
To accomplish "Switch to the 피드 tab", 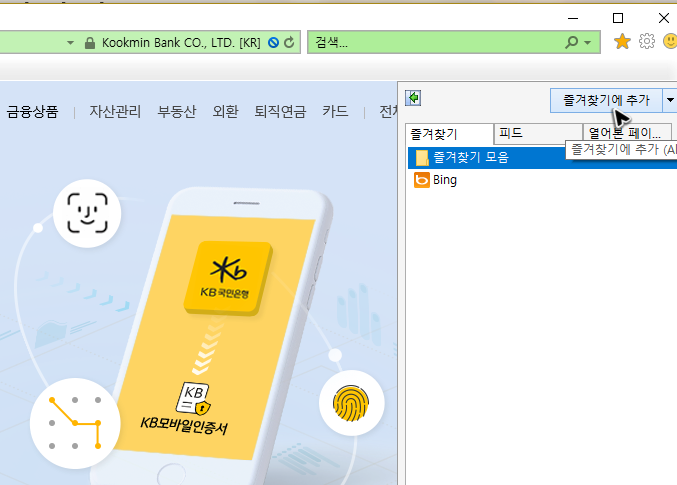I will 538,133.
